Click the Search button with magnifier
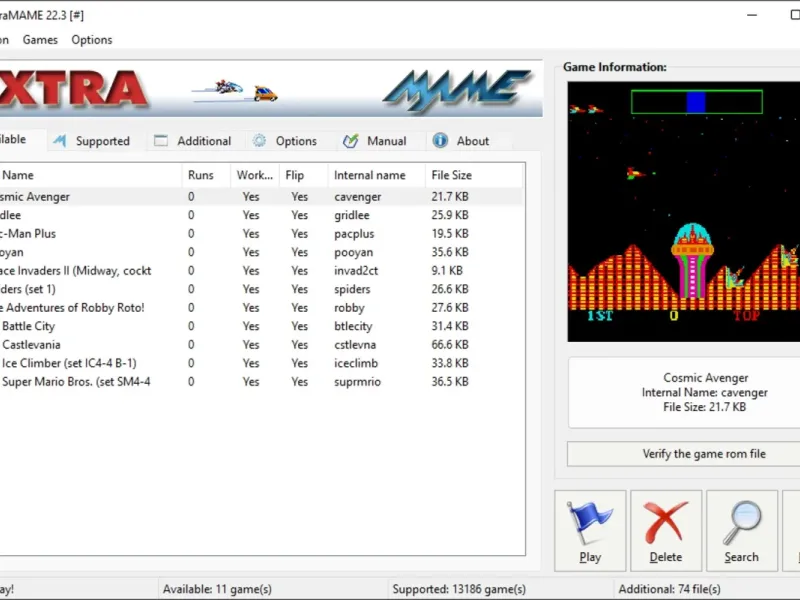The height and width of the screenshot is (600, 800). (x=742, y=531)
